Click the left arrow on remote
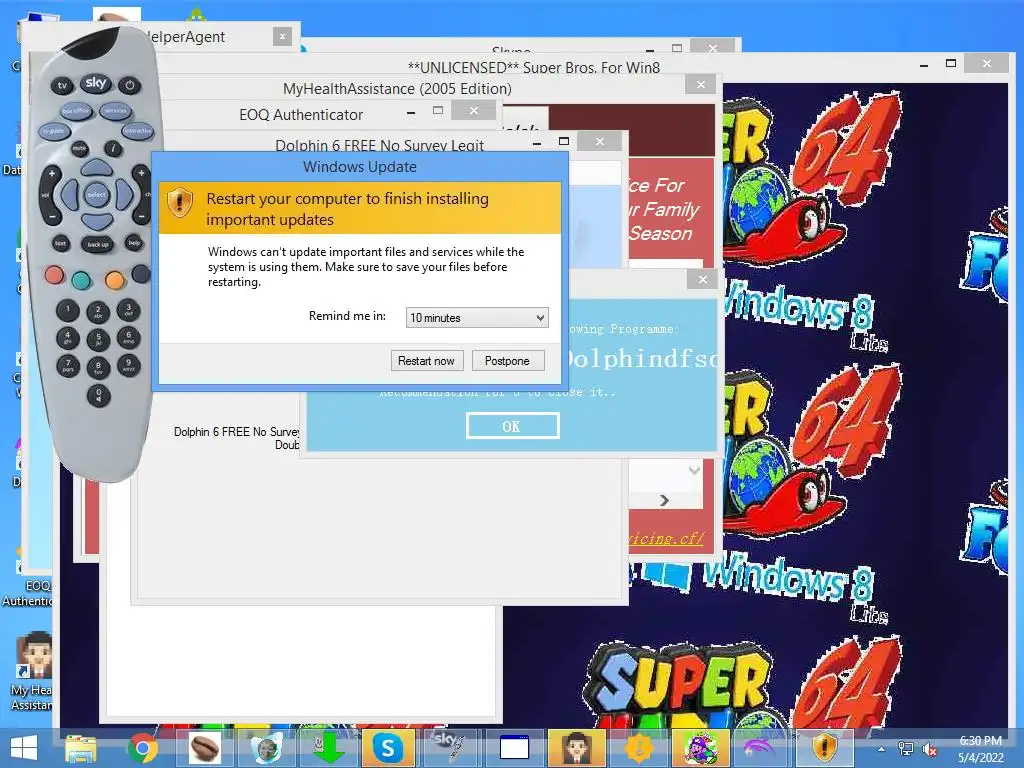Screen dimensions: 1024x768 tap(70, 195)
